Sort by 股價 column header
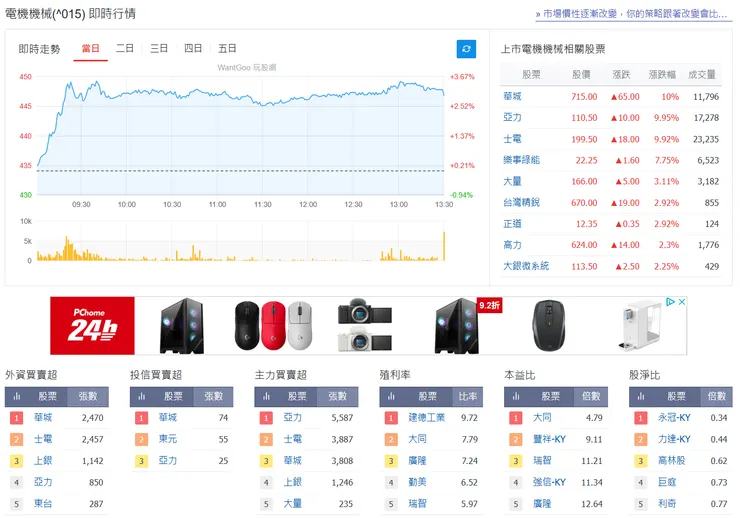This screenshot has height=518, width=740. coord(581,75)
